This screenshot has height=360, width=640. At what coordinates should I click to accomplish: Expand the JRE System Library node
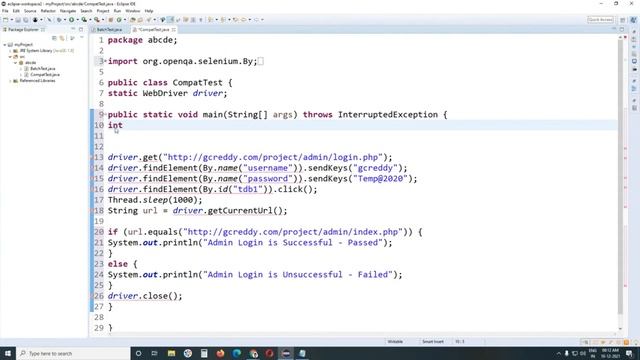[x=10, y=51]
